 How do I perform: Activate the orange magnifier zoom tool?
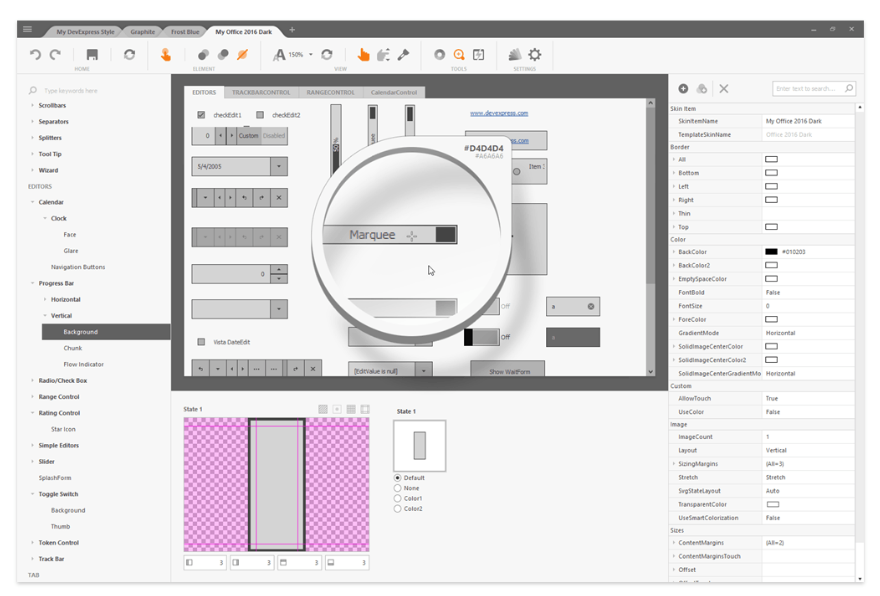point(459,54)
